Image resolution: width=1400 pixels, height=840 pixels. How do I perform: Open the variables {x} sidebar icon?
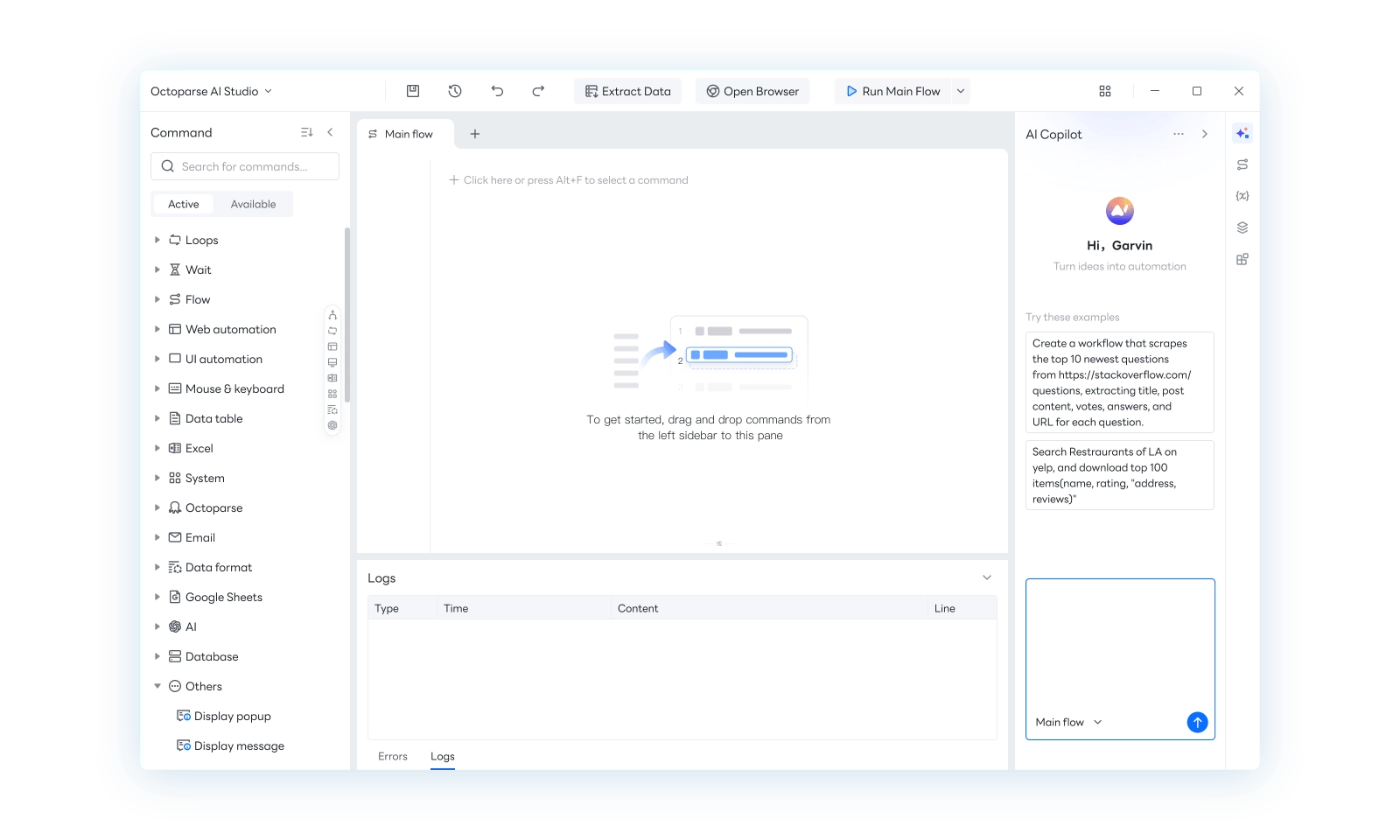(1242, 196)
